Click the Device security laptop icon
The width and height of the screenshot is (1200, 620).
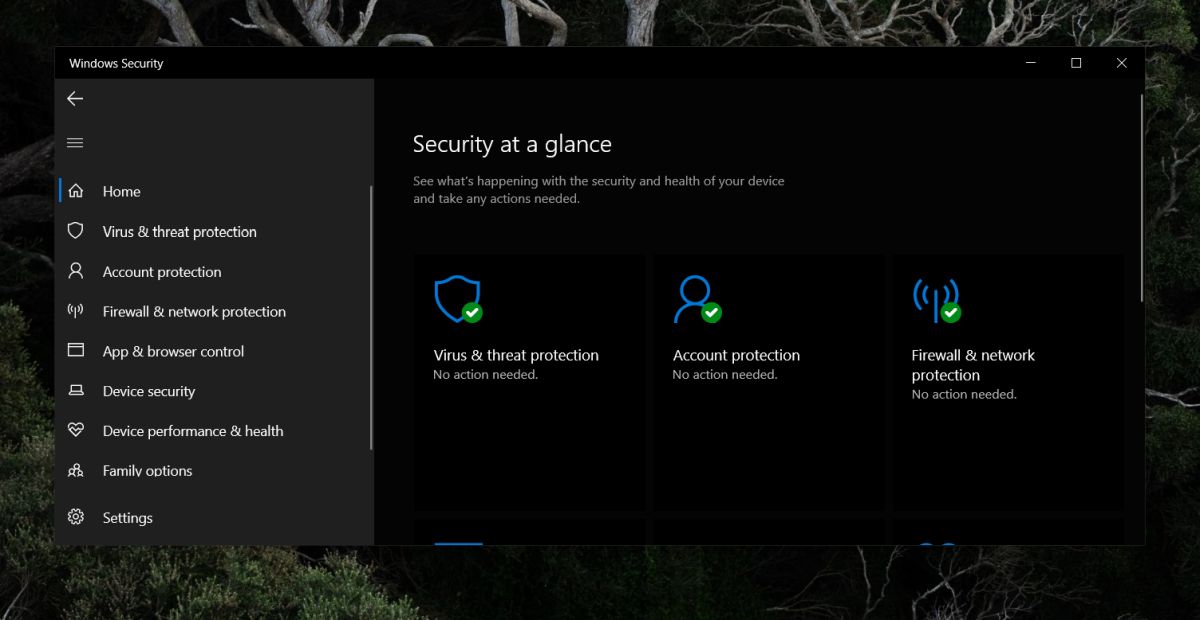[76, 391]
